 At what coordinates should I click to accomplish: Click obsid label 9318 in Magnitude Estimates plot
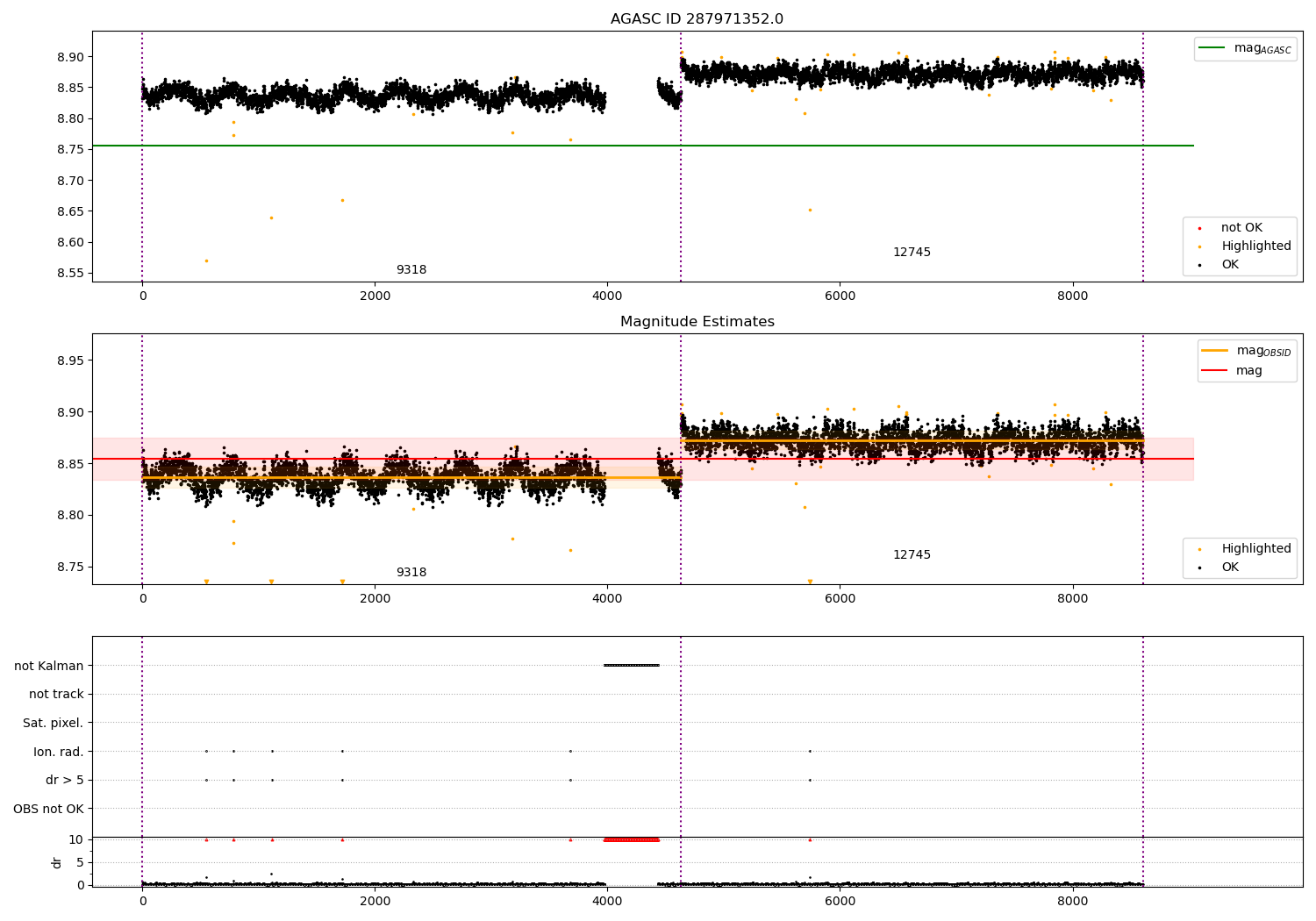point(411,572)
